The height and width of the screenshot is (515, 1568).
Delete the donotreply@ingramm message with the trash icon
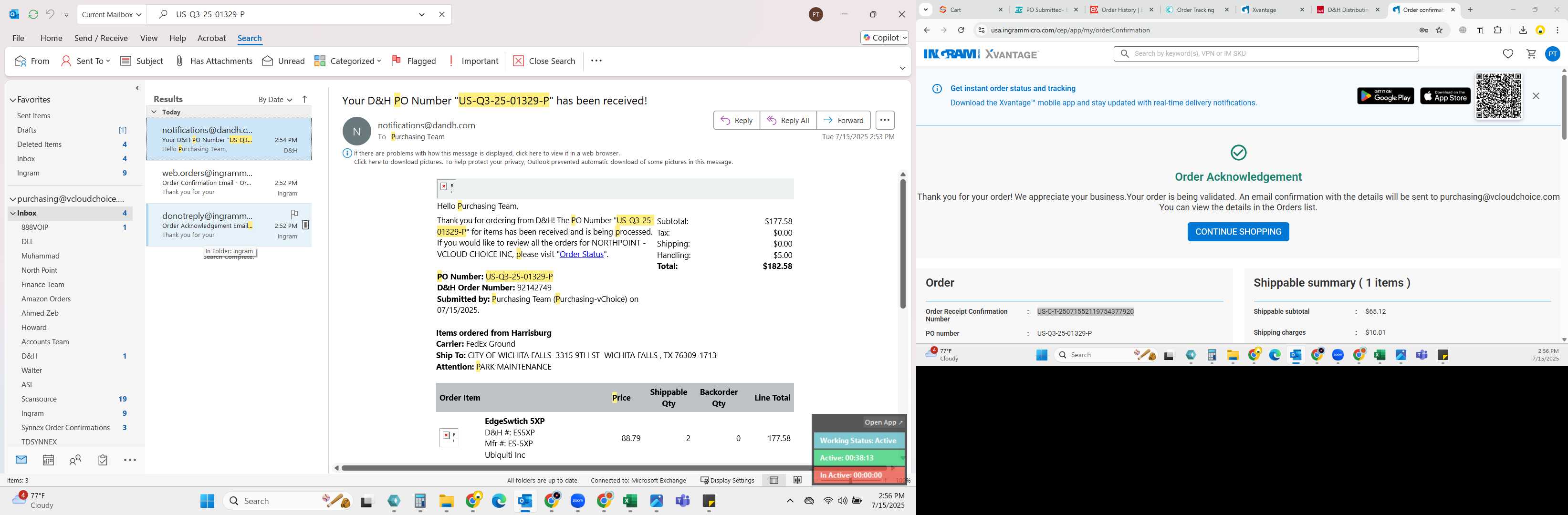point(305,225)
